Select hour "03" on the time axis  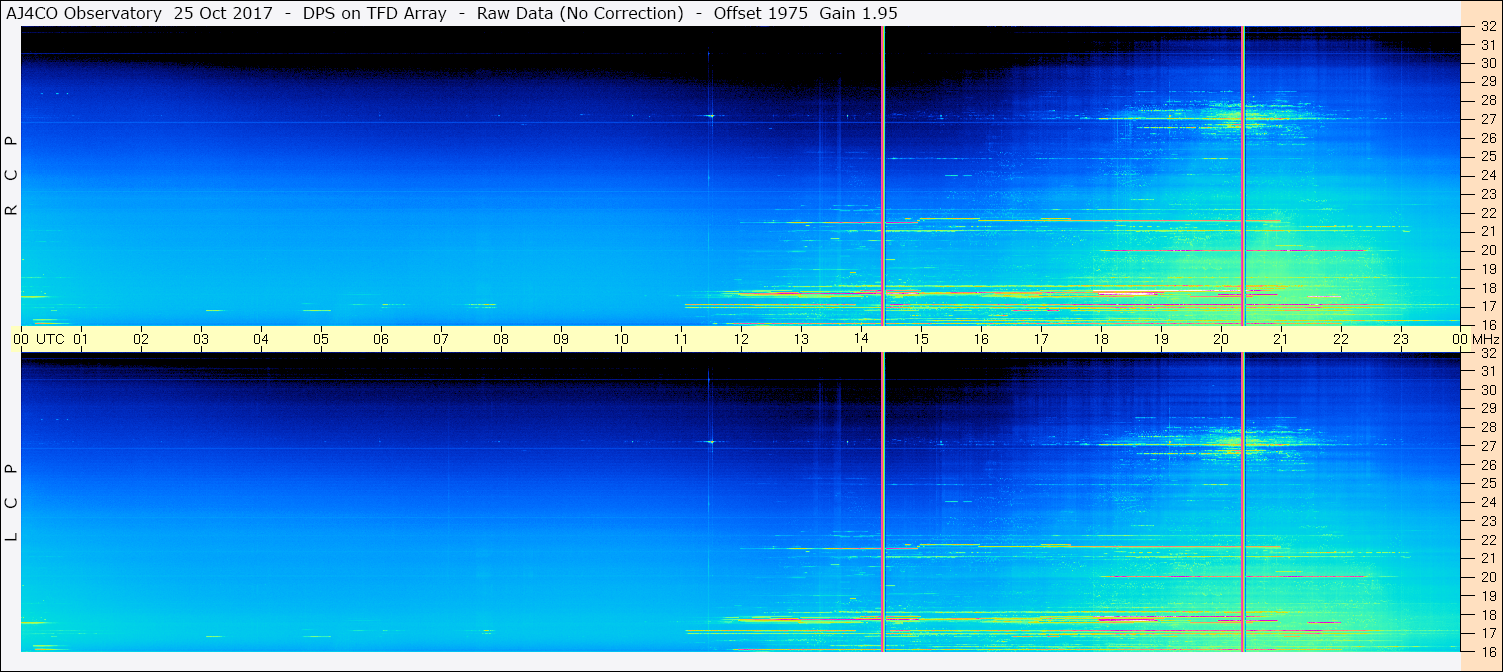(x=201, y=339)
